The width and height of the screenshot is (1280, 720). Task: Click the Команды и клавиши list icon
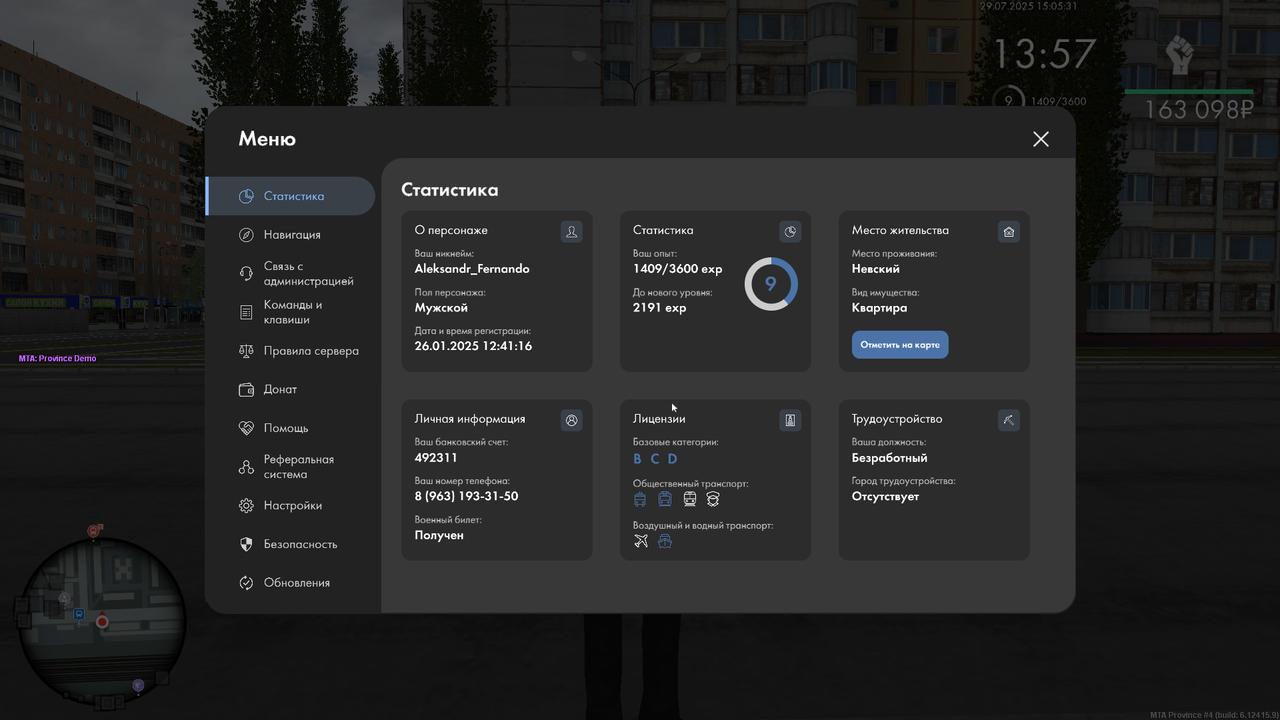(246, 312)
